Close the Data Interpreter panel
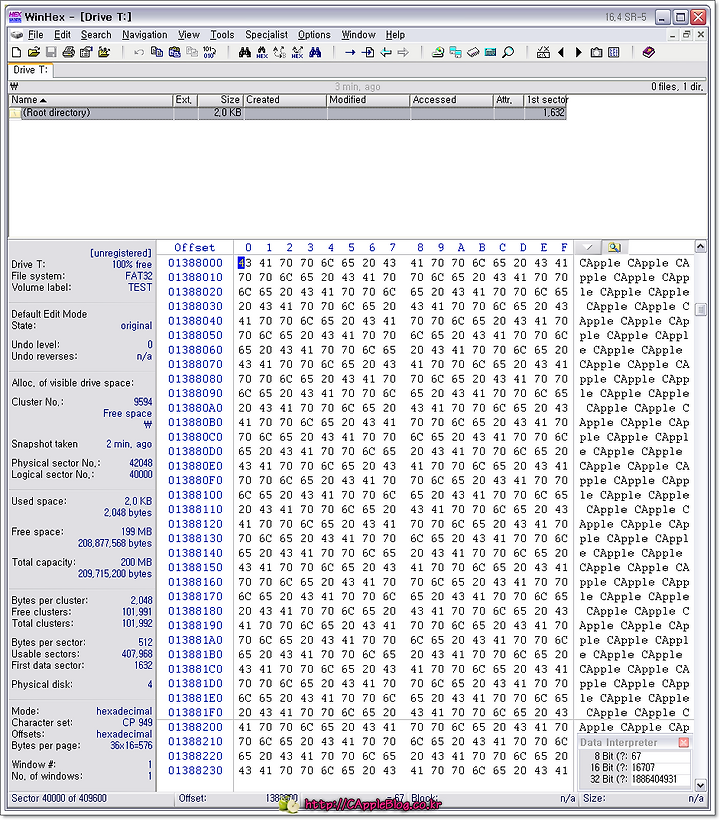This screenshot has width=720, height=820. pos(683,743)
